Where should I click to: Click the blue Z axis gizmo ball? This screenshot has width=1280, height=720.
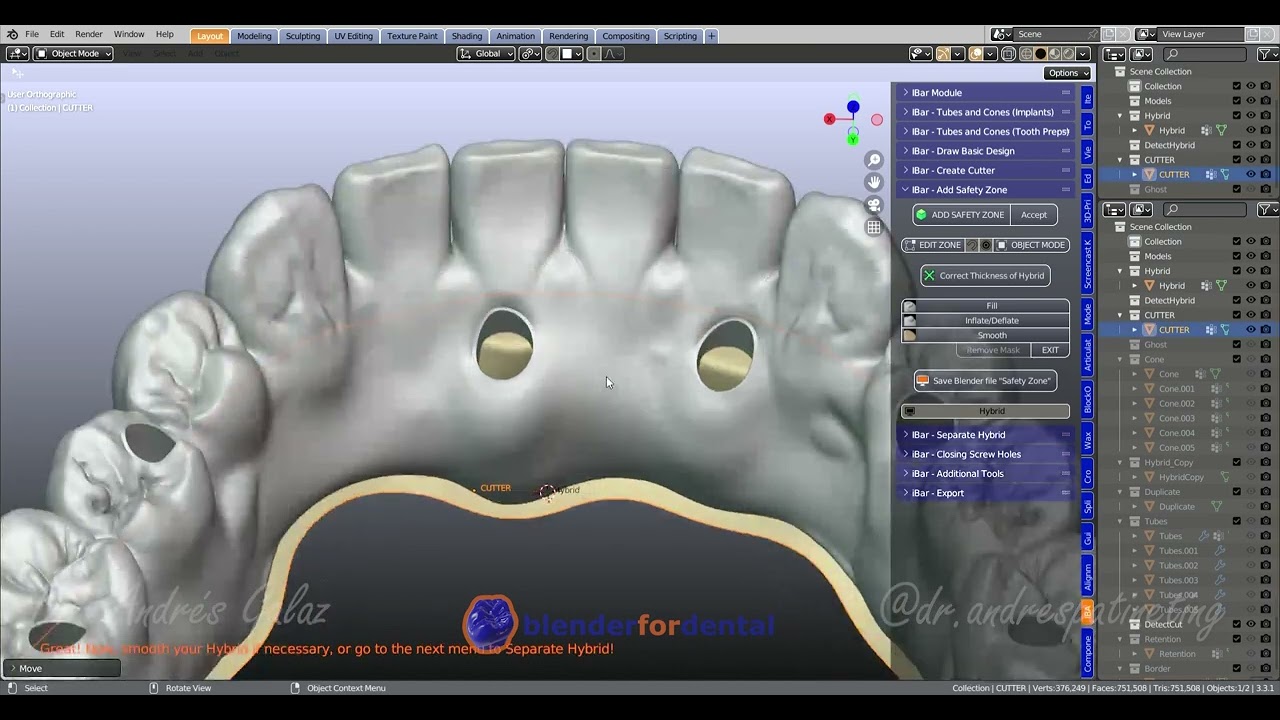tap(853, 106)
